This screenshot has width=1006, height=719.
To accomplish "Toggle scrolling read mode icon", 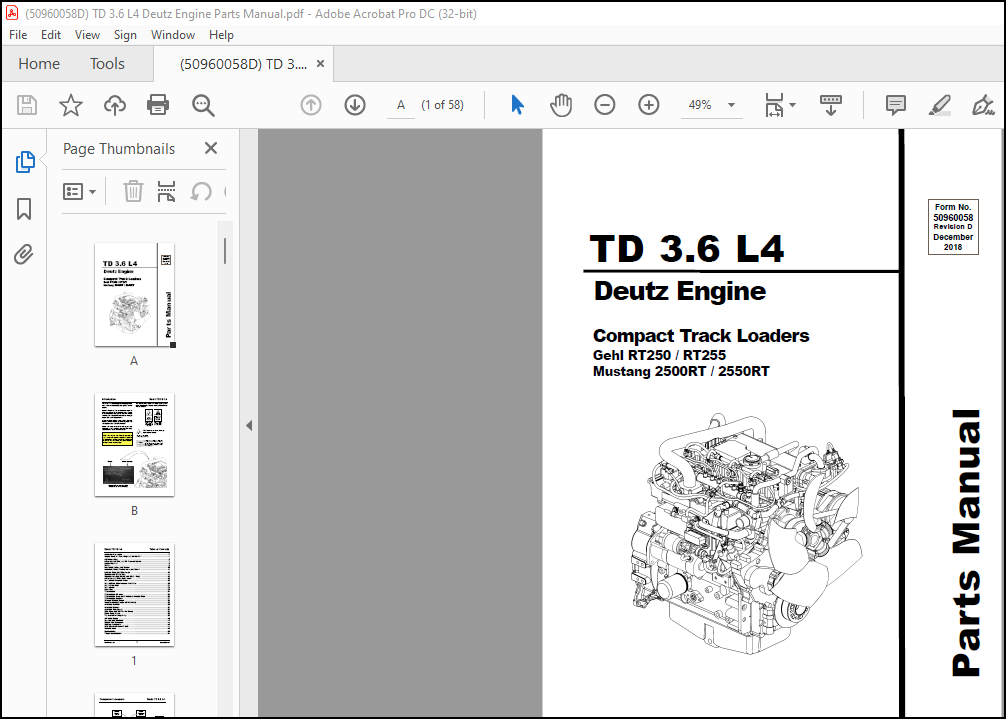I will pos(831,105).
